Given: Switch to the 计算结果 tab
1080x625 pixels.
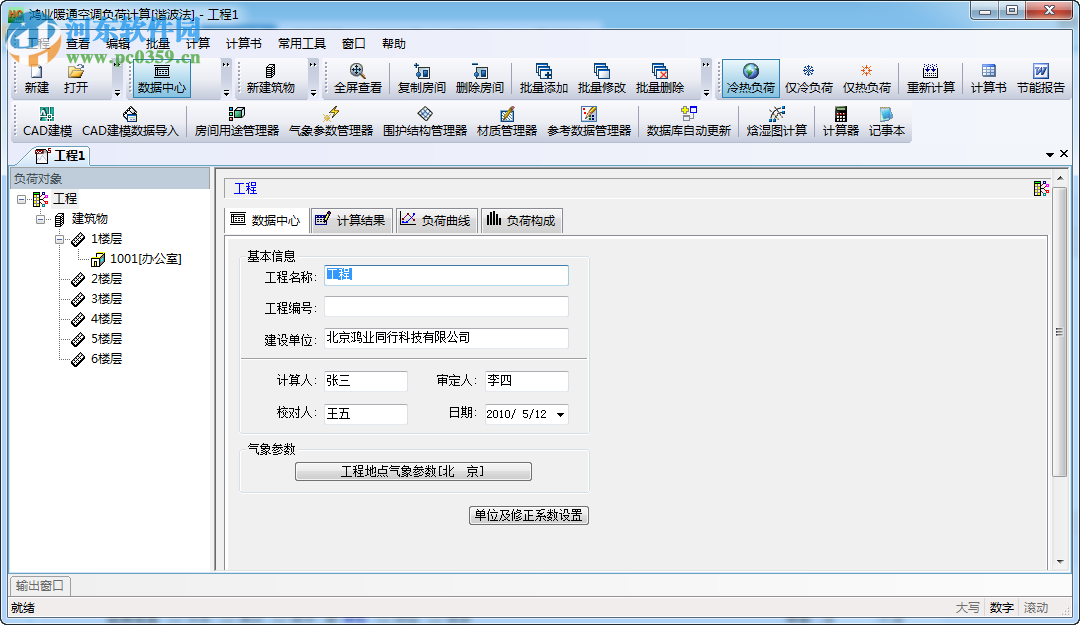Looking at the screenshot, I should pos(351,221).
